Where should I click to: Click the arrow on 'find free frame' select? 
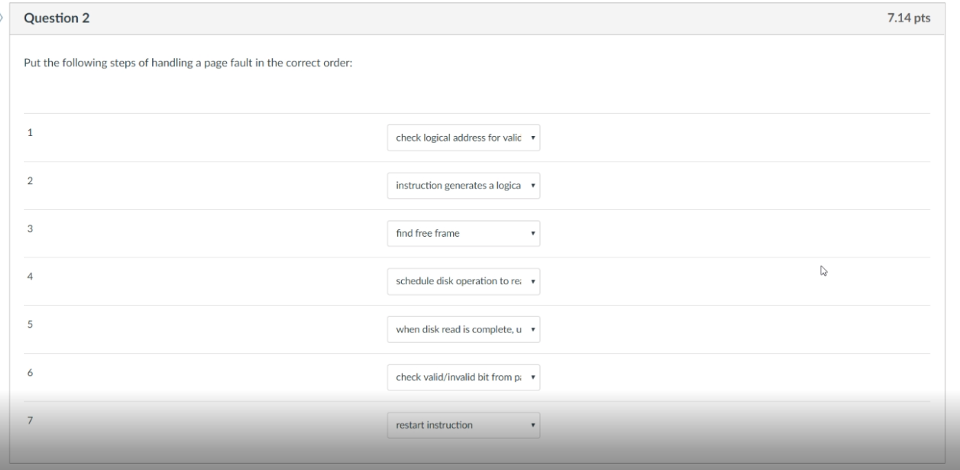click(534, 235)
